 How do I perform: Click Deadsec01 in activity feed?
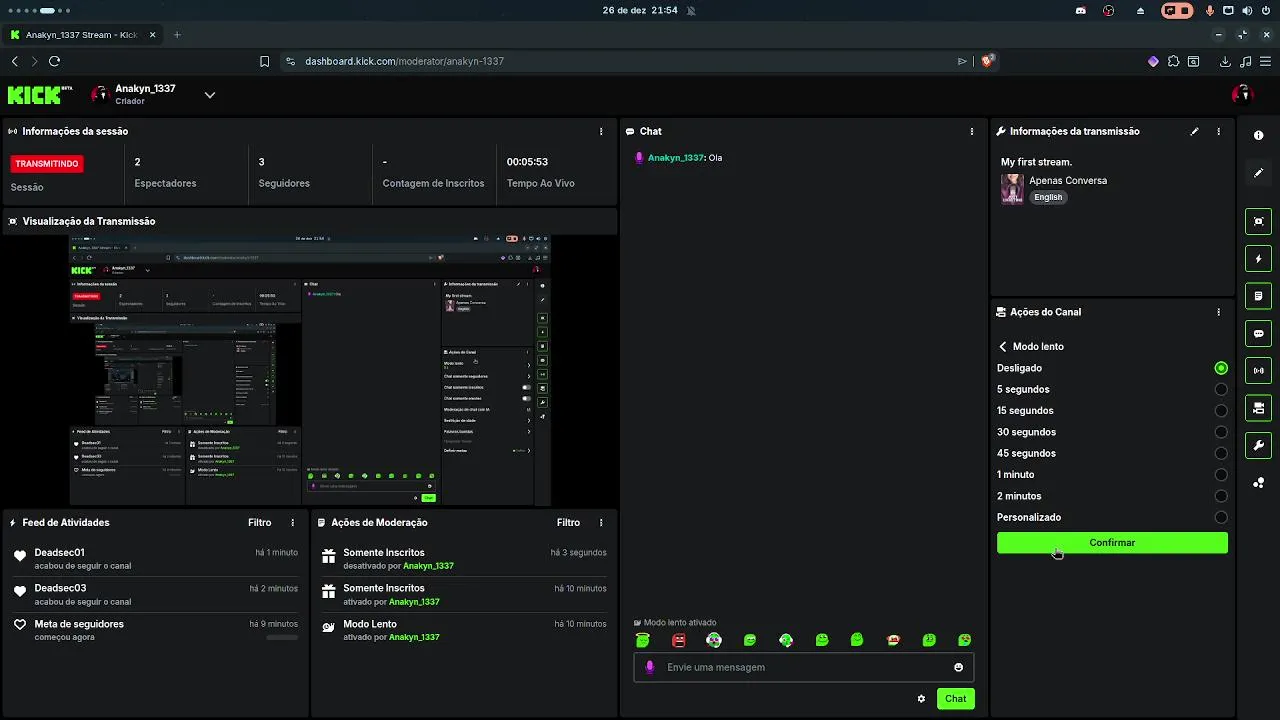point(59,552)
